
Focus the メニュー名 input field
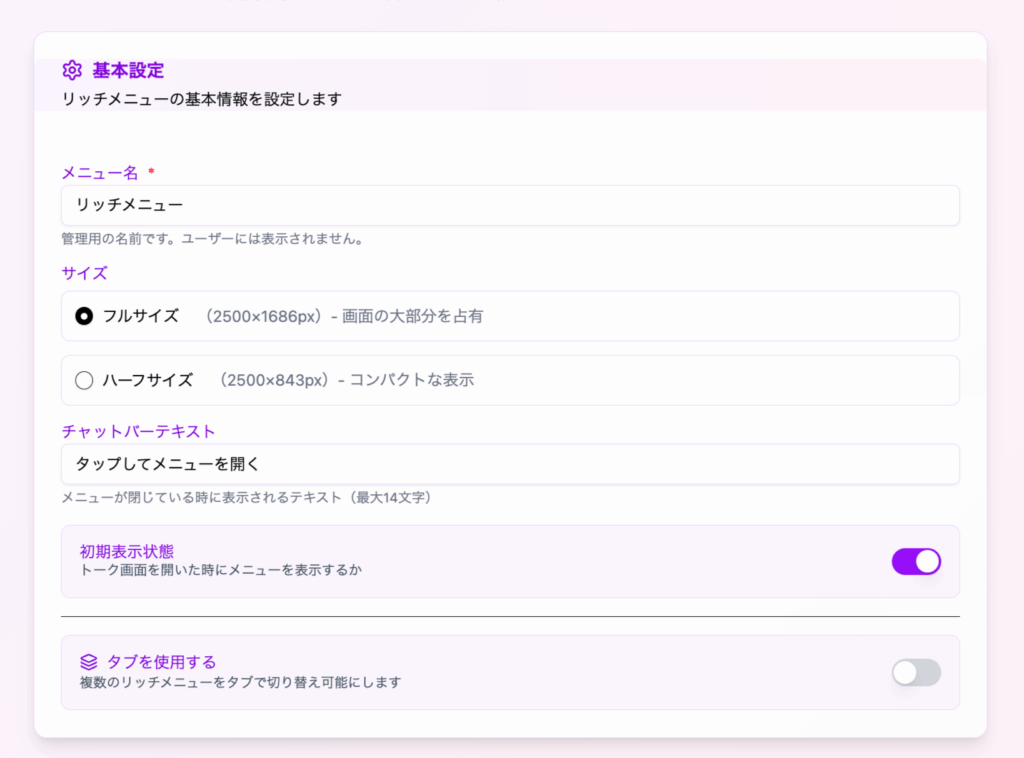click(x=510, y=205)
